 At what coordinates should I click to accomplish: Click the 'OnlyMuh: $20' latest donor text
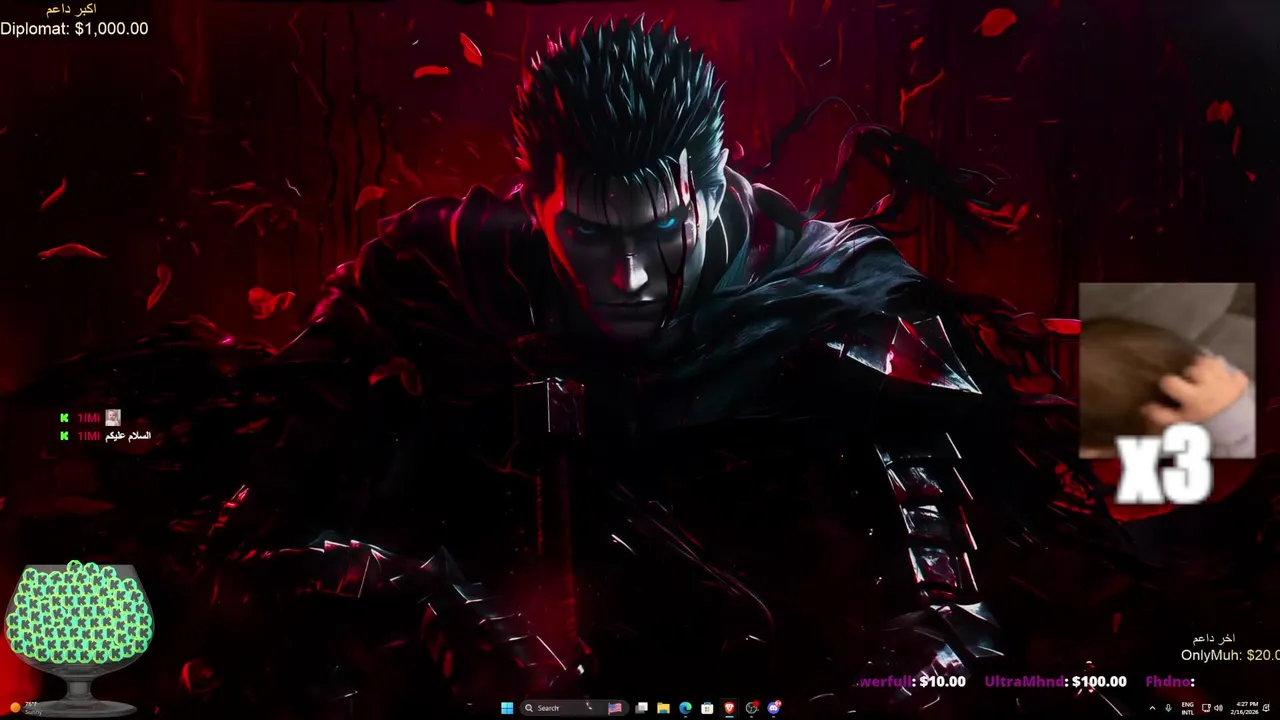[x=1230, y=655]
